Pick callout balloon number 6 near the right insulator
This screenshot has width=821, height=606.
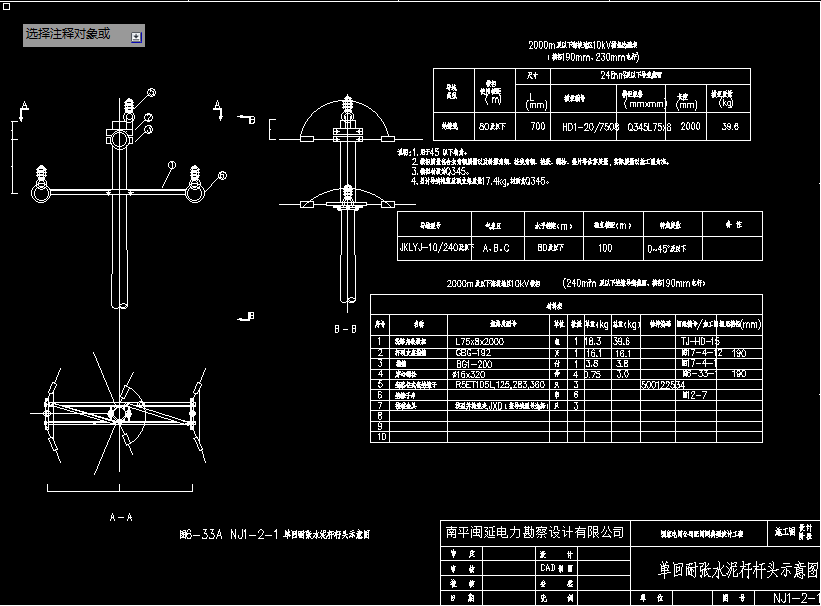point(222,175)
